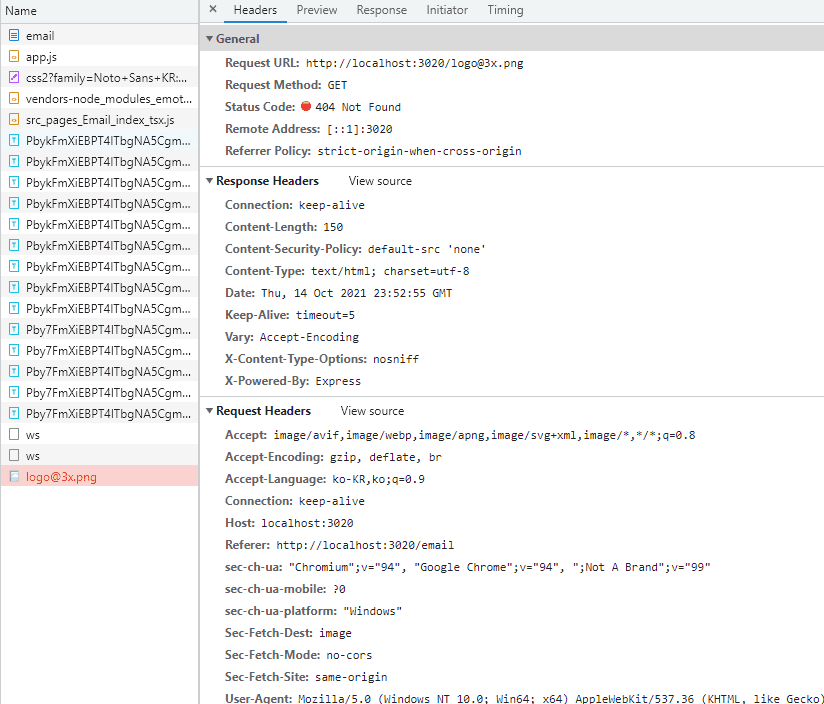This screenshot has width=824, height=704.
Task: Click the Accept-Encoding gzip, deflate, br value
Action: [386, 458]
